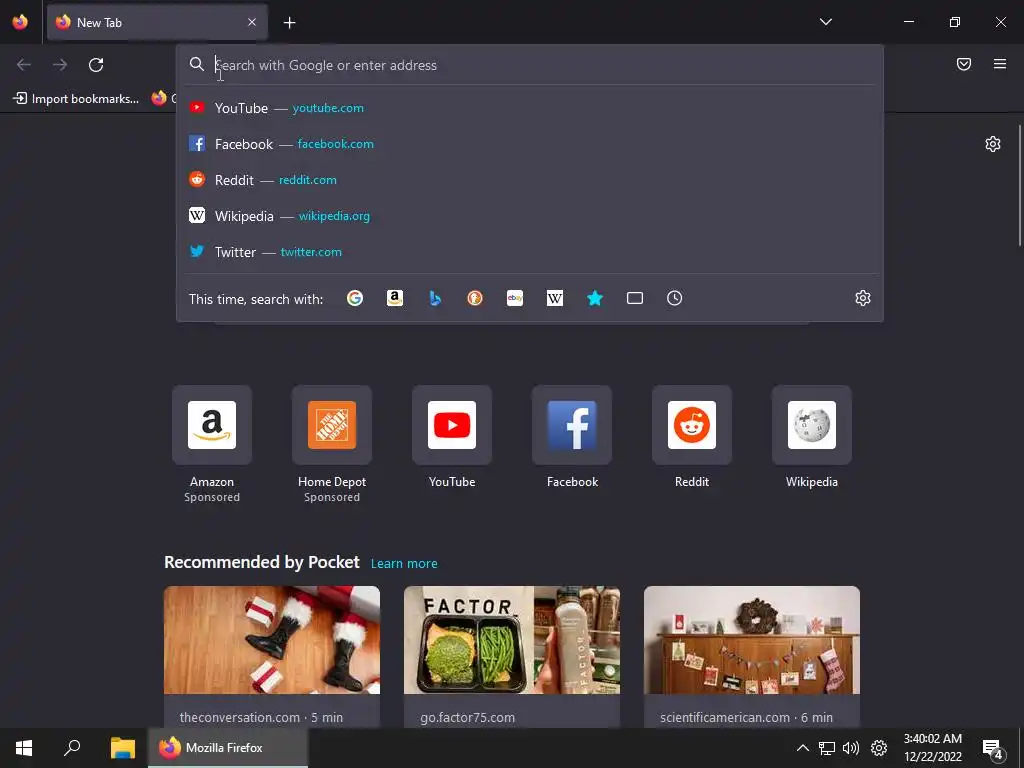Show hidden system tray icons
Screen dimensions: 1024x768
(803, 748)
